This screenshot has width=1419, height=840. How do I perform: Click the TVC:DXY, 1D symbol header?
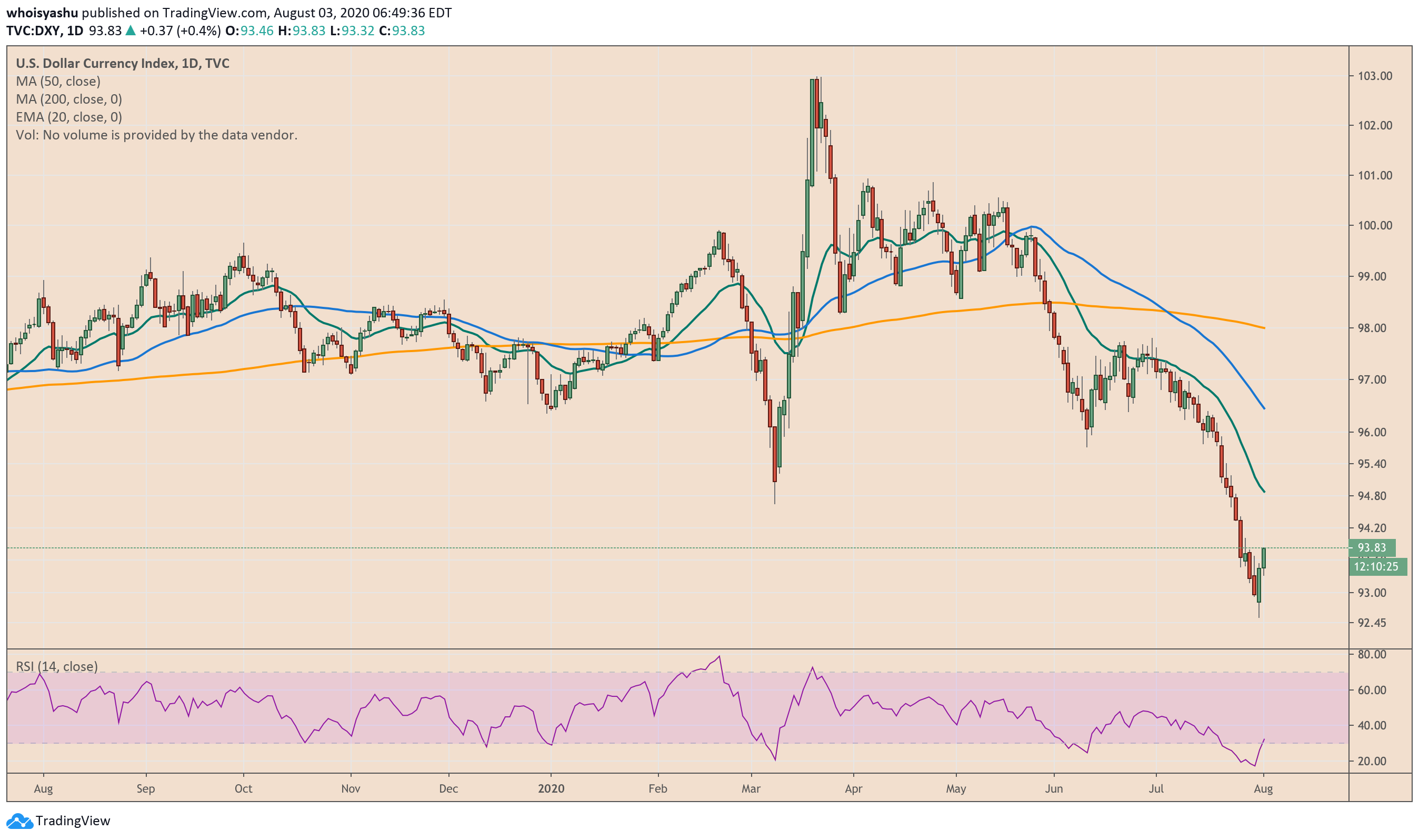pos(45,31)
